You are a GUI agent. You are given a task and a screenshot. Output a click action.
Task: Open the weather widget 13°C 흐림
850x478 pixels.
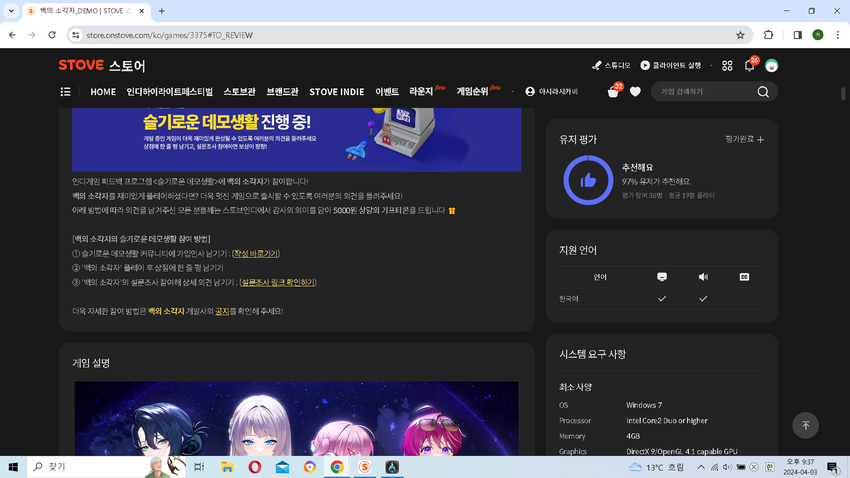point(656,467)
